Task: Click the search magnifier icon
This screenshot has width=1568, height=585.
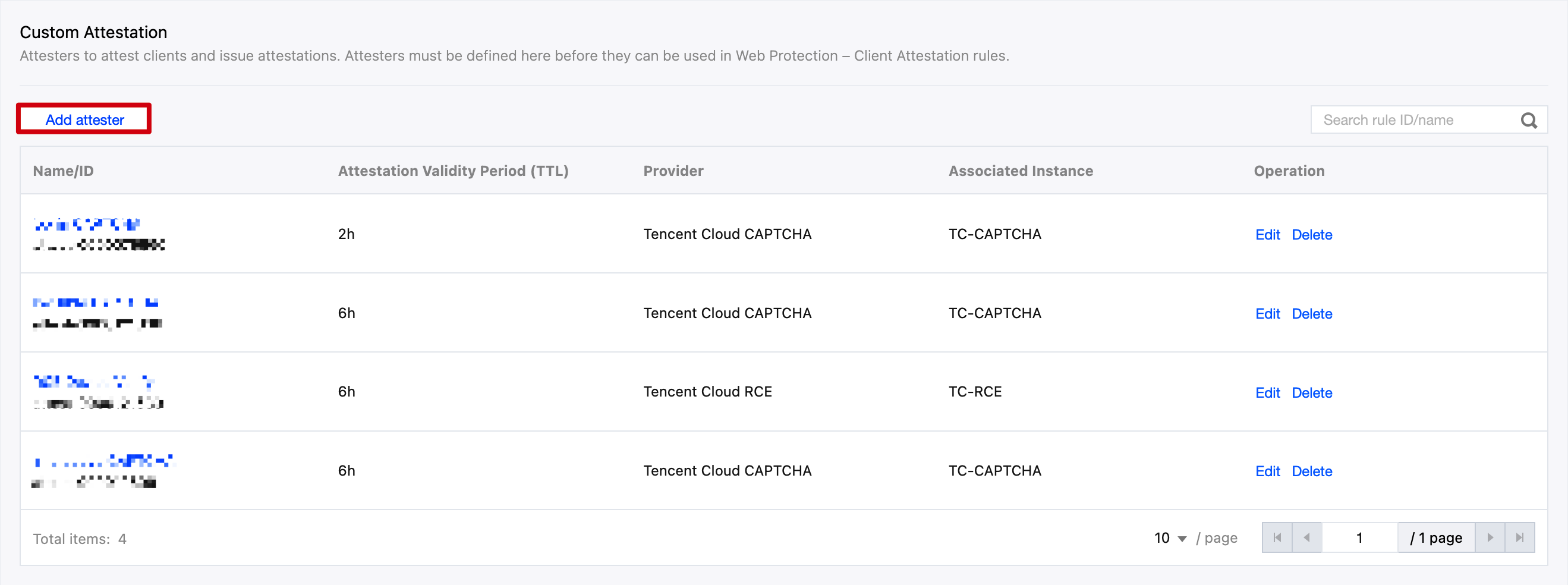Action: point(1529,119)
